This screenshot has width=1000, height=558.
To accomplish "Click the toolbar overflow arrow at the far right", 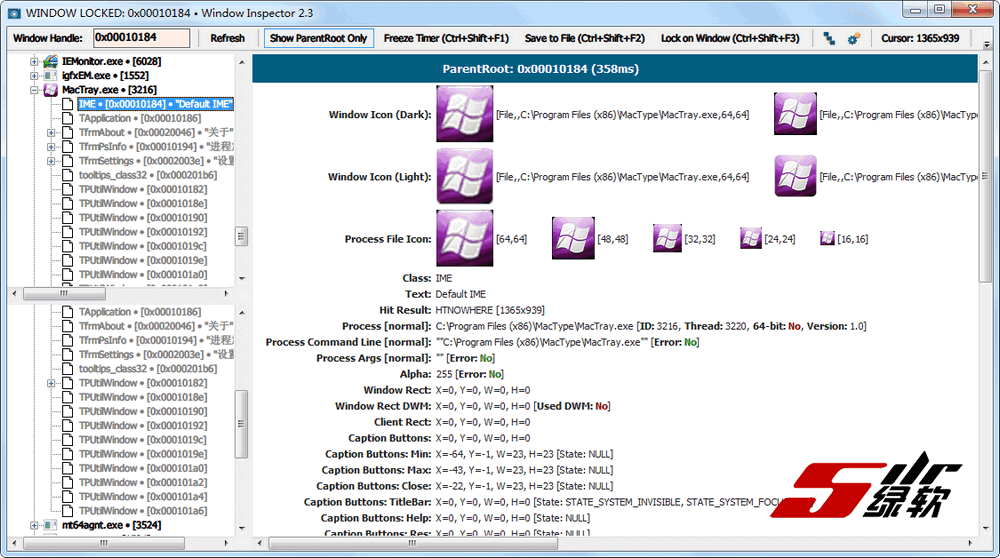I will pos(987,43).
